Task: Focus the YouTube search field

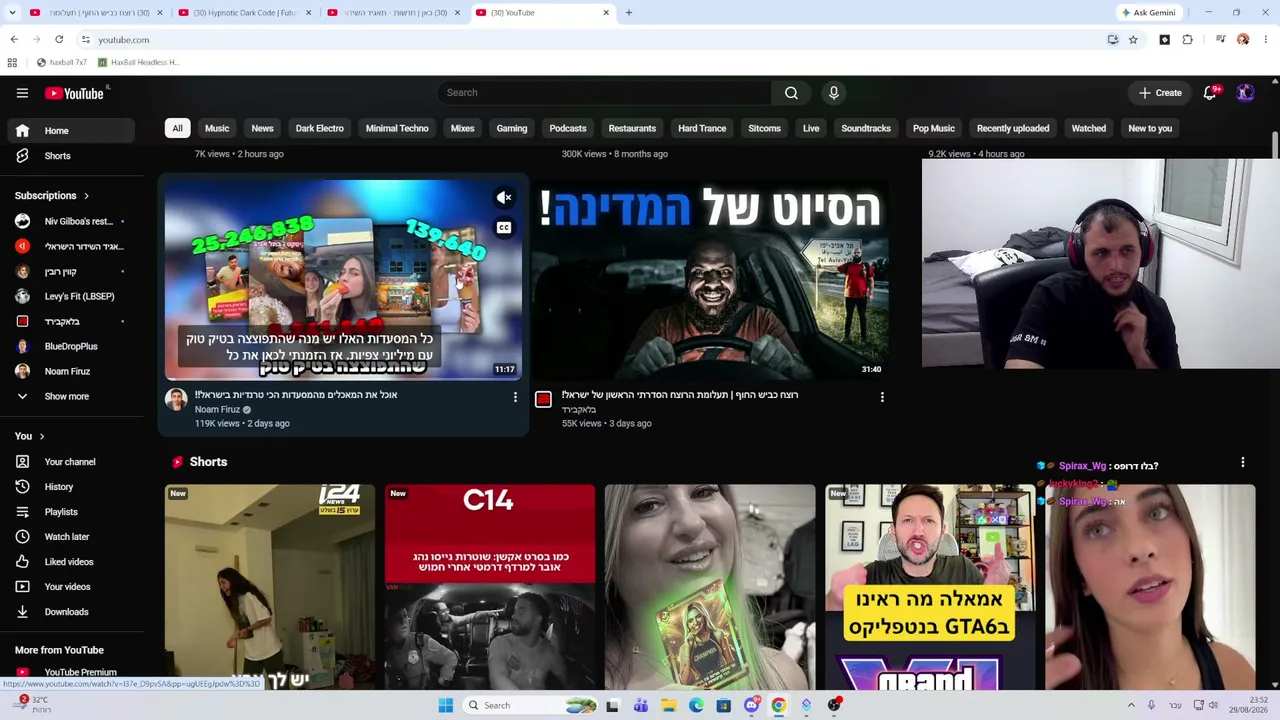Action: (x=603, y=93)
